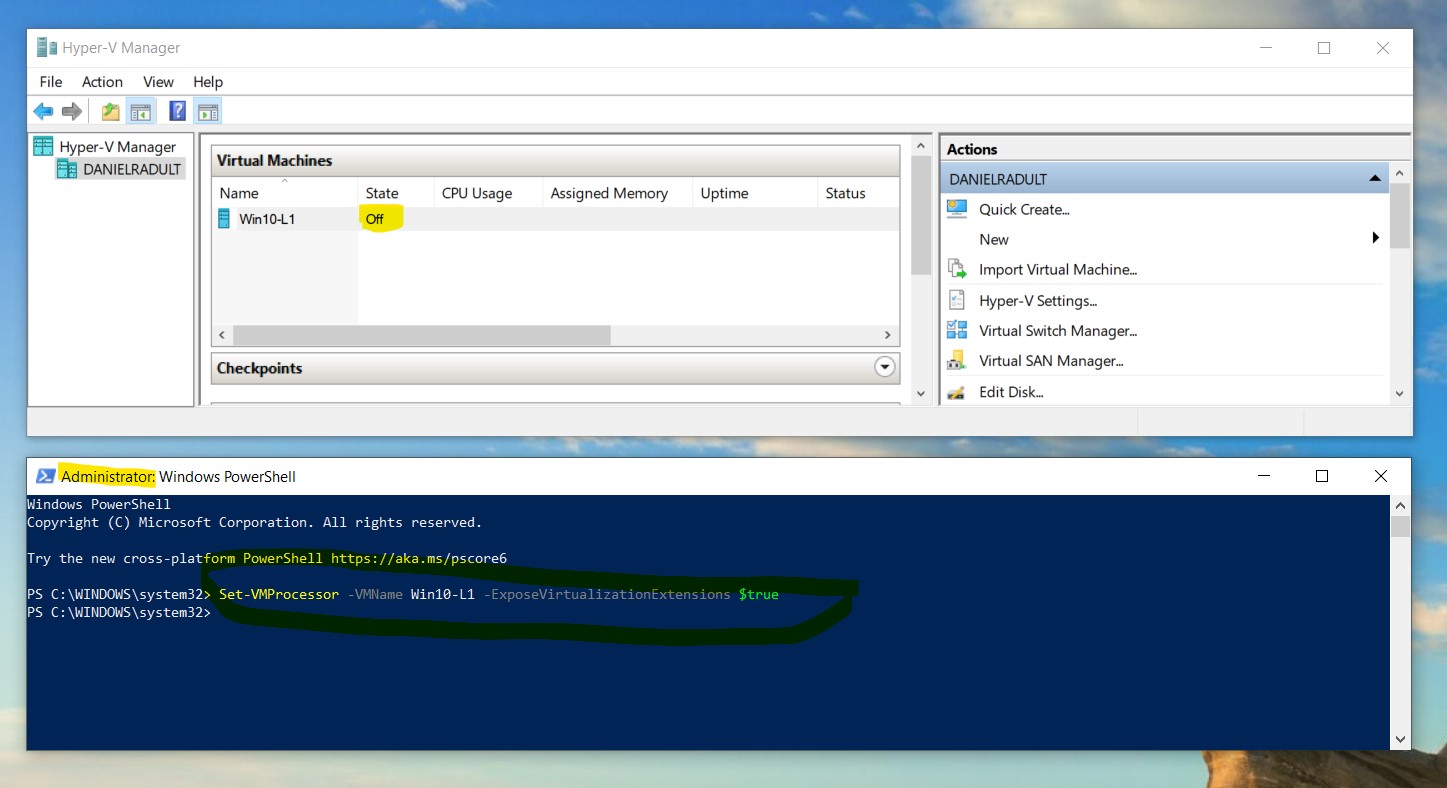Screen dimensions: 1447x788
Task: Click the Quick Create icon in Actions
Action: click(x=957, y=209)
